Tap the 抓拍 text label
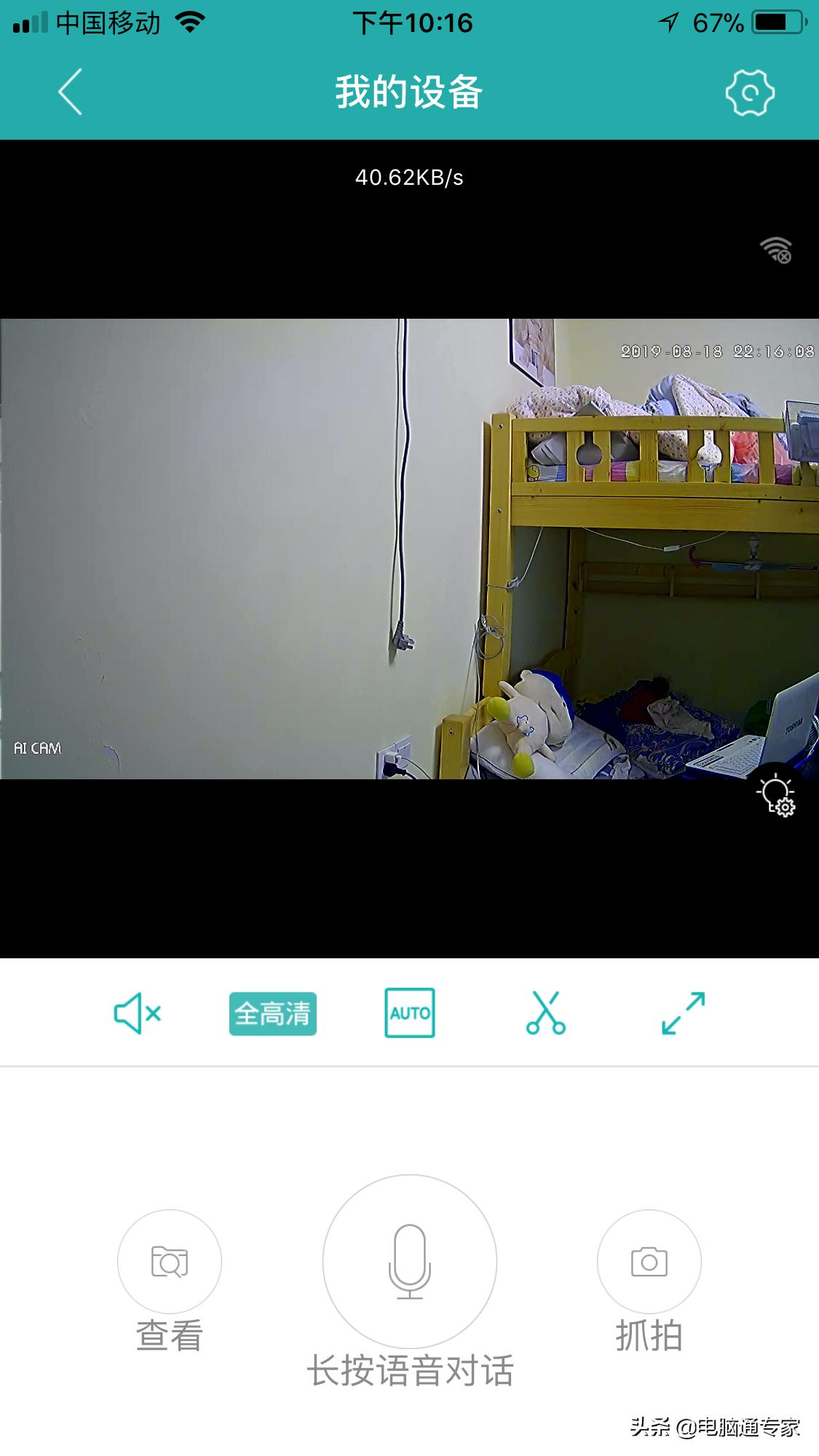819x1456 pixels. click(x=649, y=1336)
